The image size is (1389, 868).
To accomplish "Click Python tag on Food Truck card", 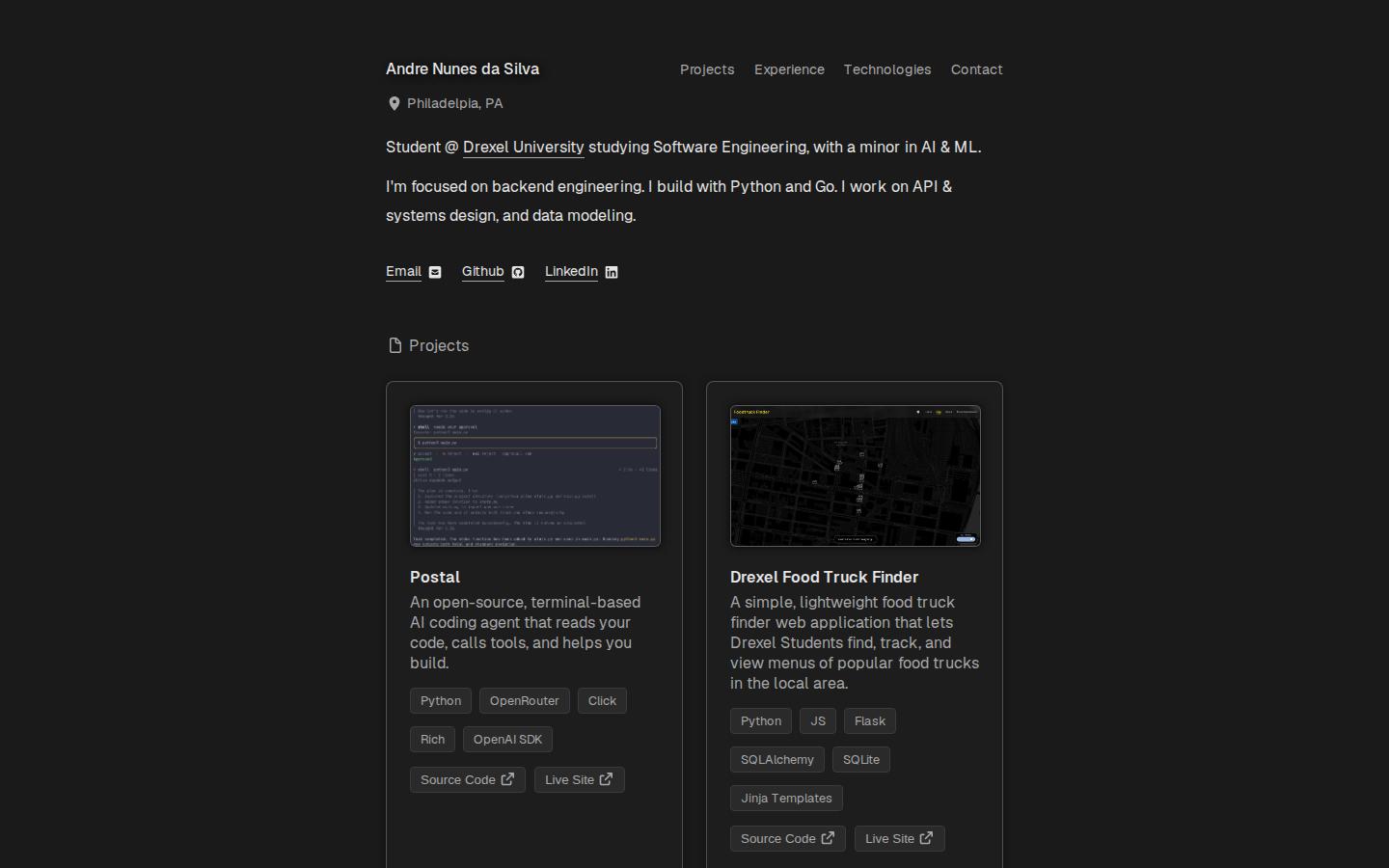I will point(761,721).
